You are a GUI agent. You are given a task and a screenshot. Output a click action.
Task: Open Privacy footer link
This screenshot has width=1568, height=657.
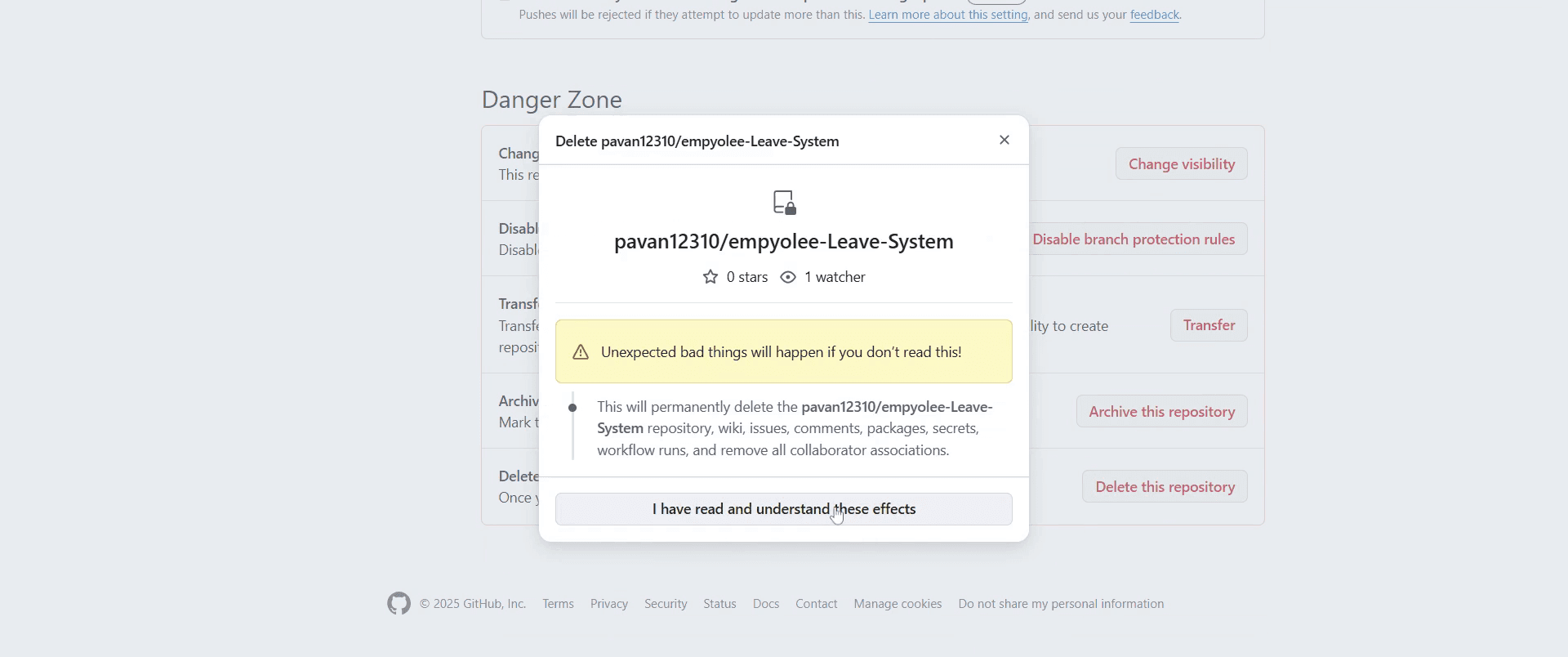[x=609, y=604]
